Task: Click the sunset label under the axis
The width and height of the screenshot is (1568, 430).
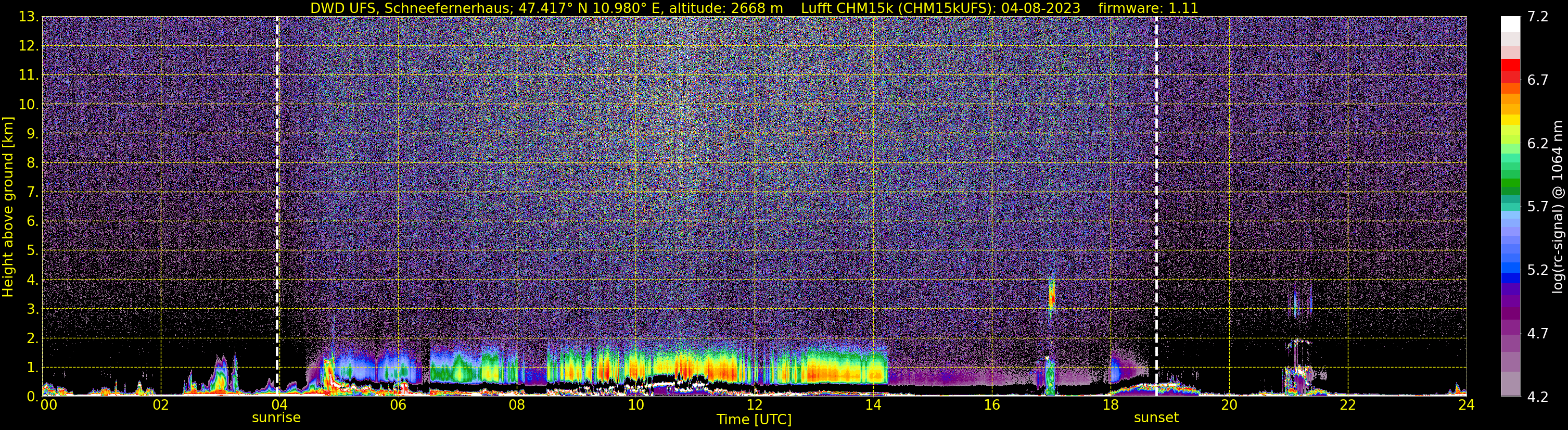Action: (x=1156, y=418)
